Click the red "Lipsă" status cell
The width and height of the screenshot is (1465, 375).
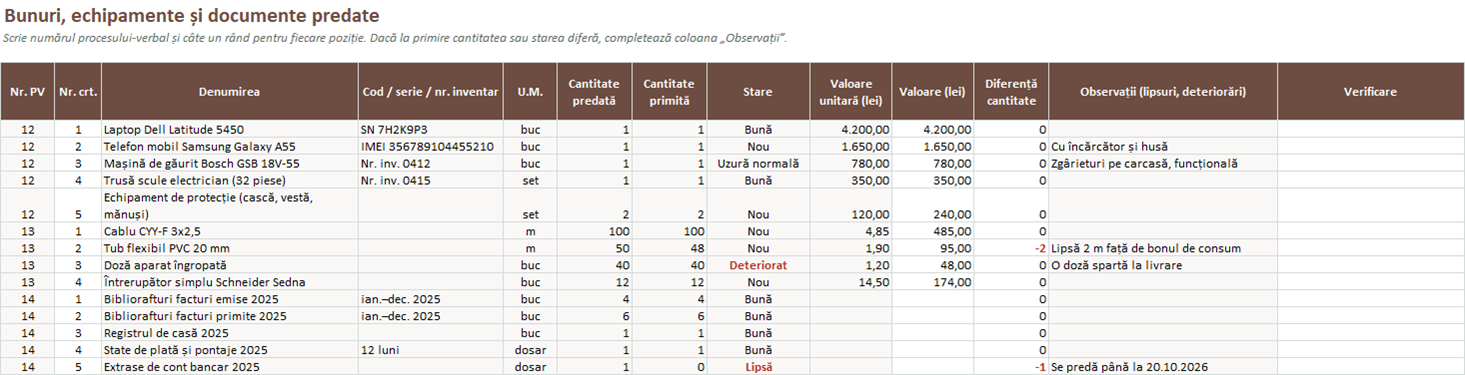(x=758, y=367)
